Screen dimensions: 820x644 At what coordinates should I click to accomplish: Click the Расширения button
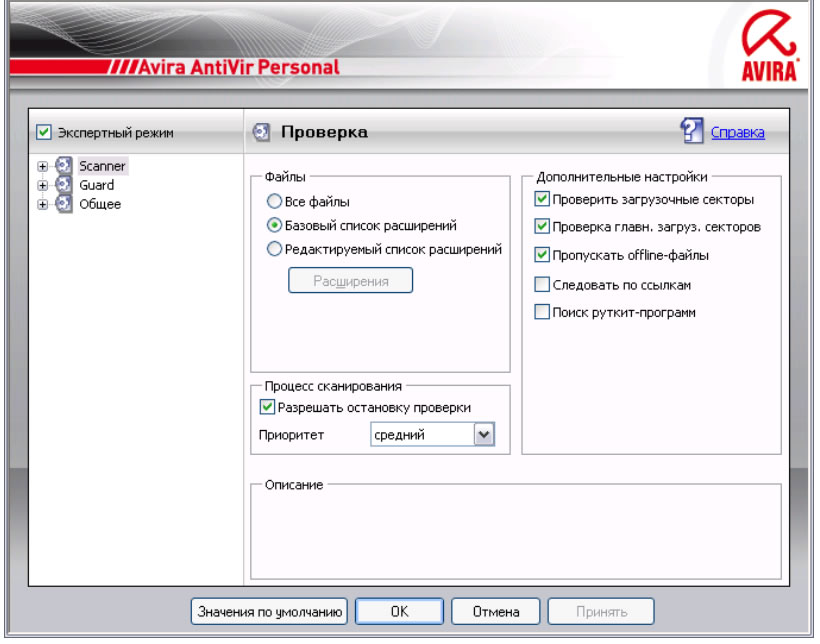[x=350, y=281]
